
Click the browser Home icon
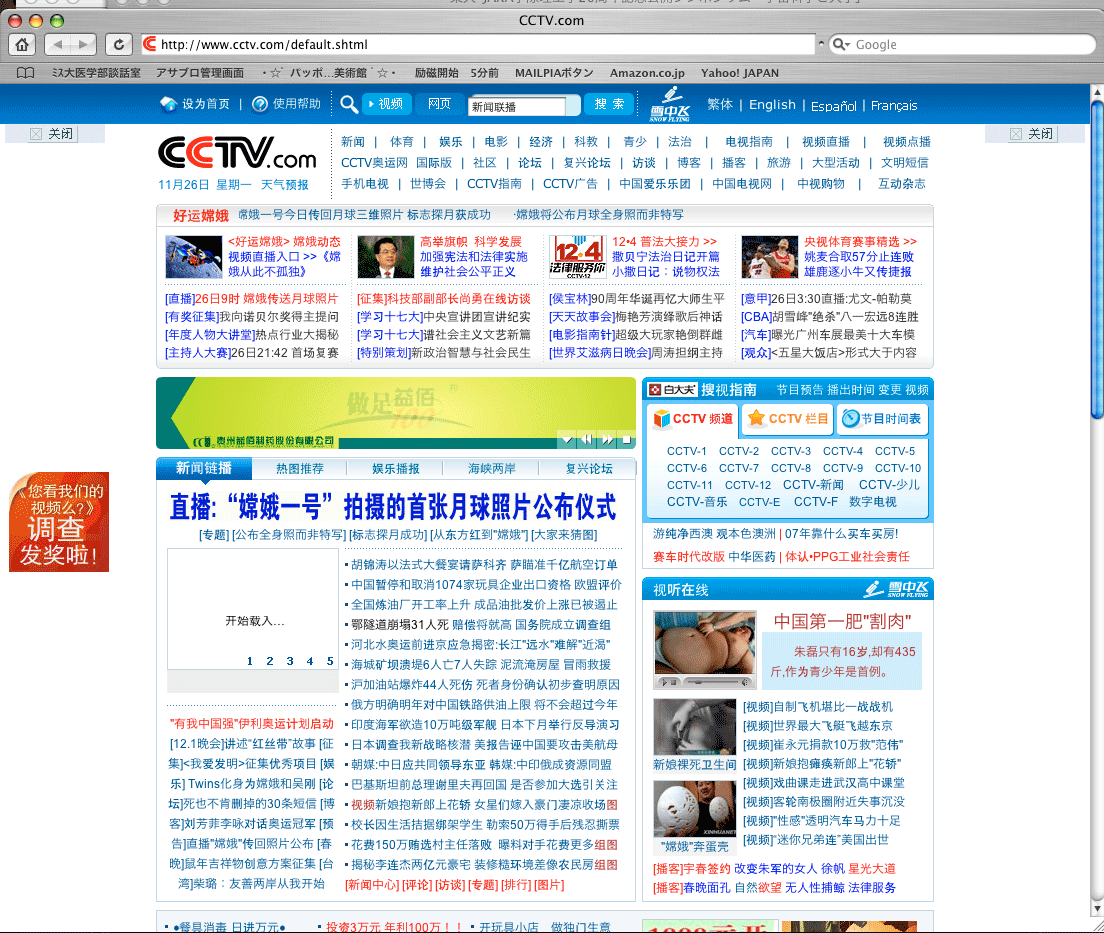pos(20,44)
